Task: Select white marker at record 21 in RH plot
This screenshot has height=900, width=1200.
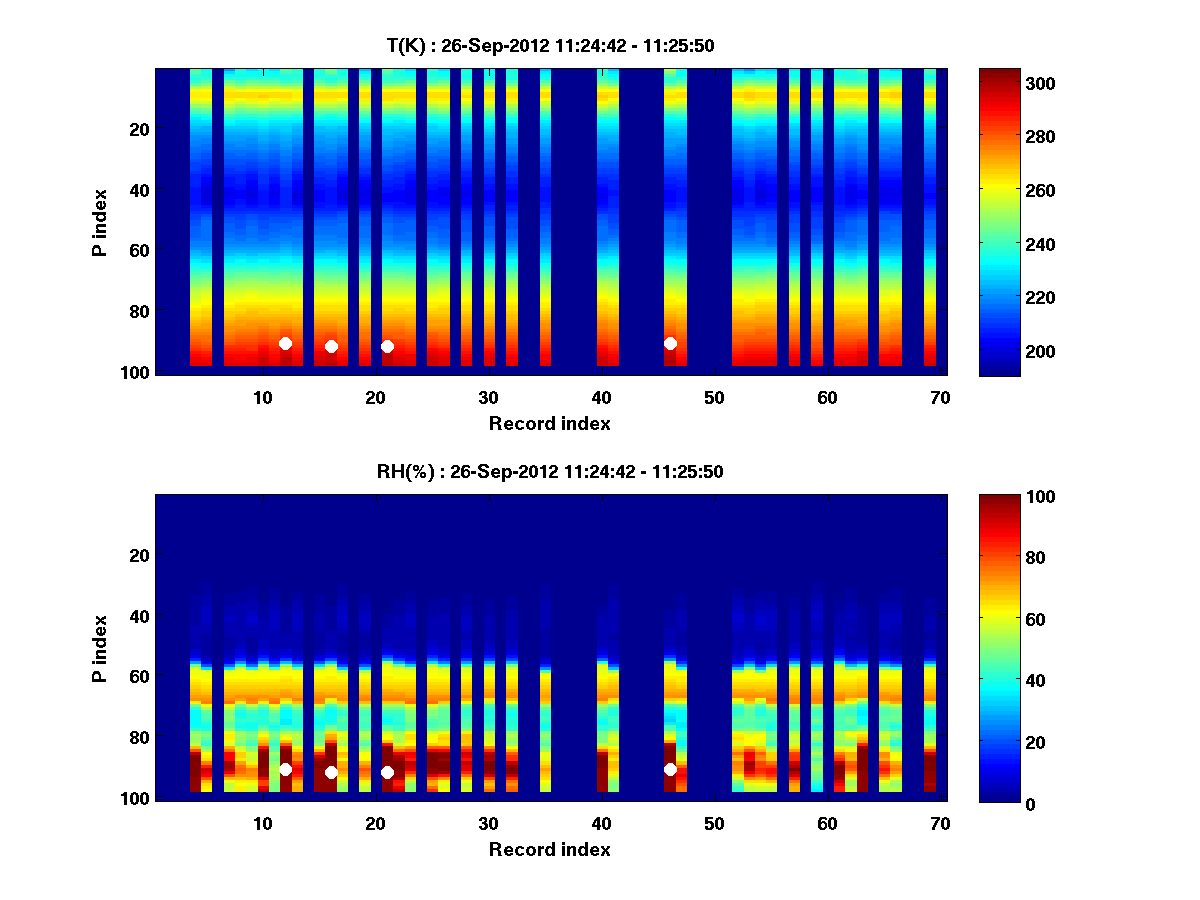Action: pyautogui.click(x=387, y=772)
